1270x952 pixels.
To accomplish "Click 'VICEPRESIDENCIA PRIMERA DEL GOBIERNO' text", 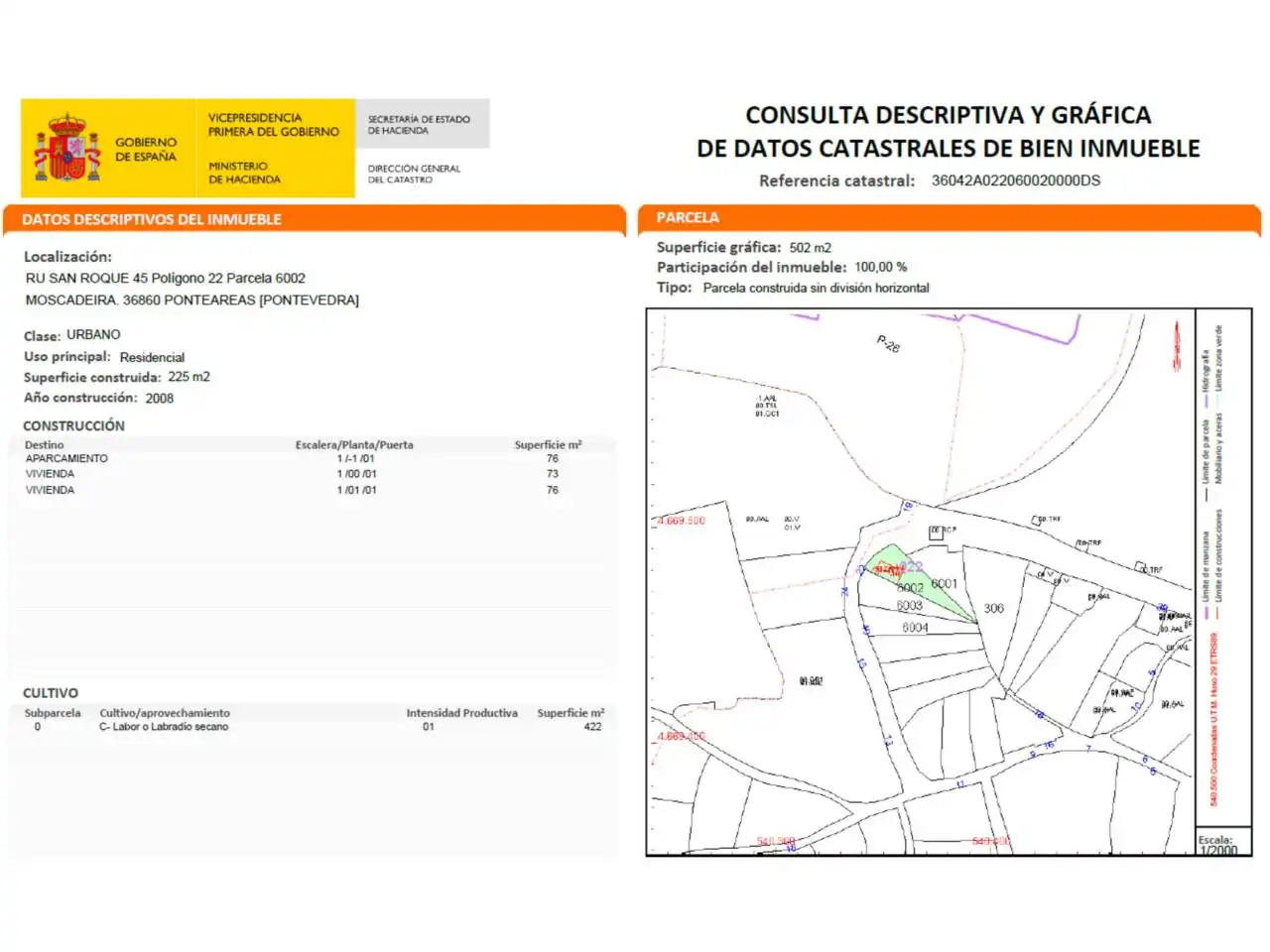I will [273, 124].
